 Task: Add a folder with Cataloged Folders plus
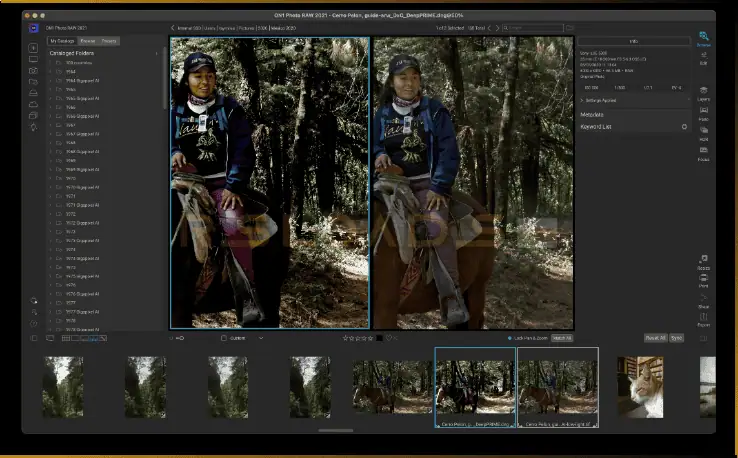pyautogui.click(x=157, y=53)
